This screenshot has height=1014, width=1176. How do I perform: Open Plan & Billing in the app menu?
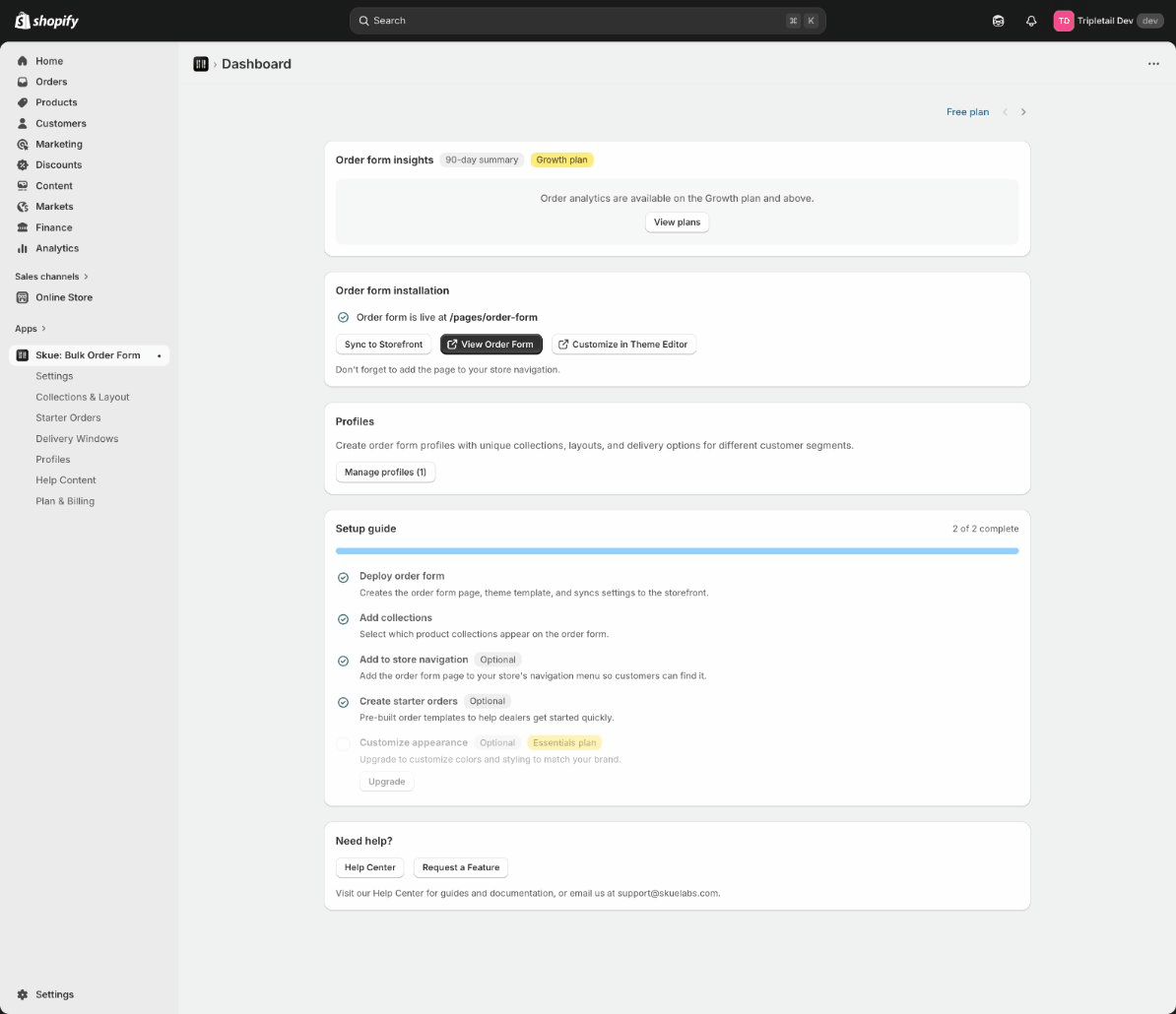tap(65, 501)
